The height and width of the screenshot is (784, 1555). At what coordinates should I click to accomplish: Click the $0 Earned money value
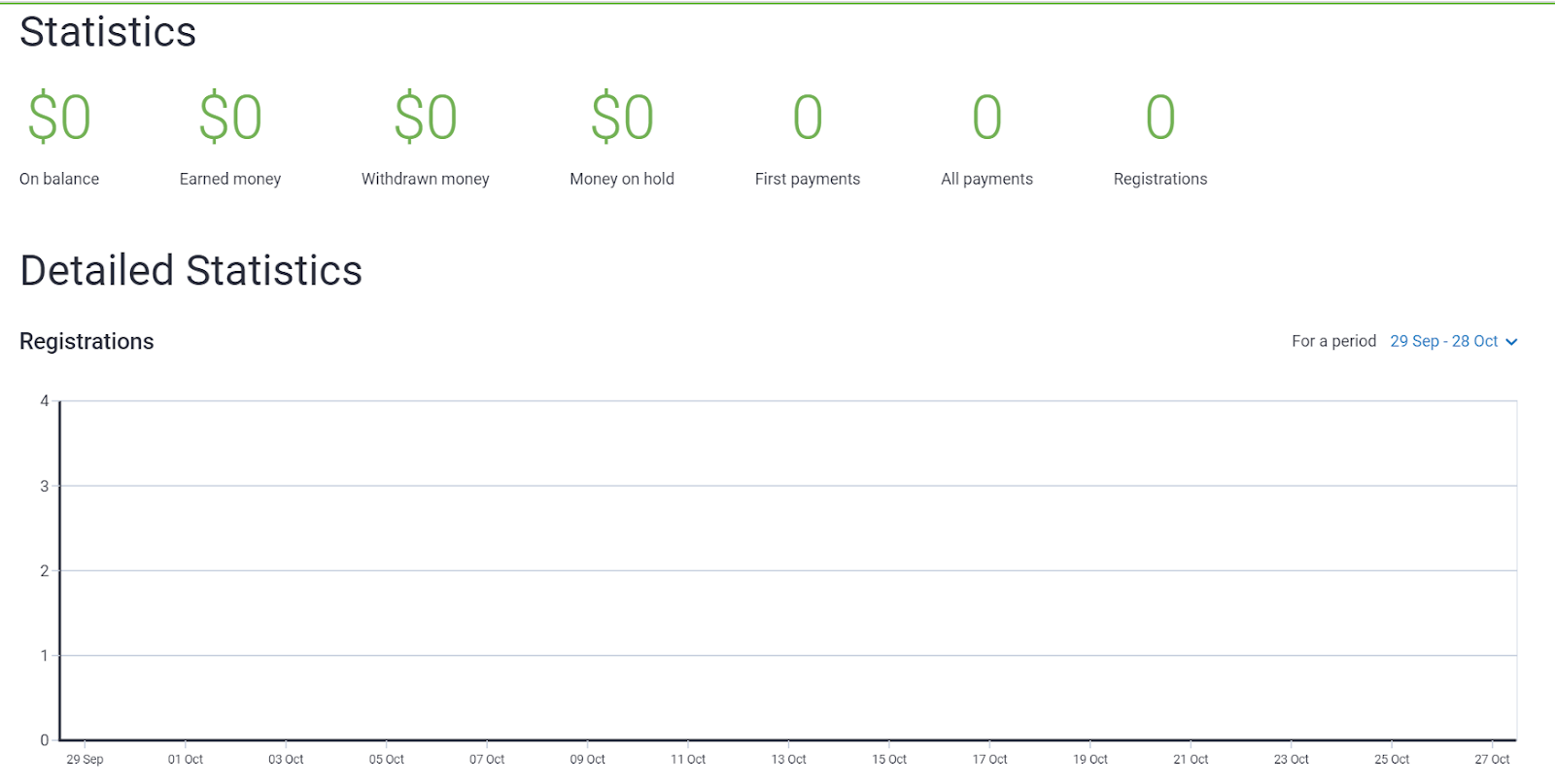coord(230,118)
